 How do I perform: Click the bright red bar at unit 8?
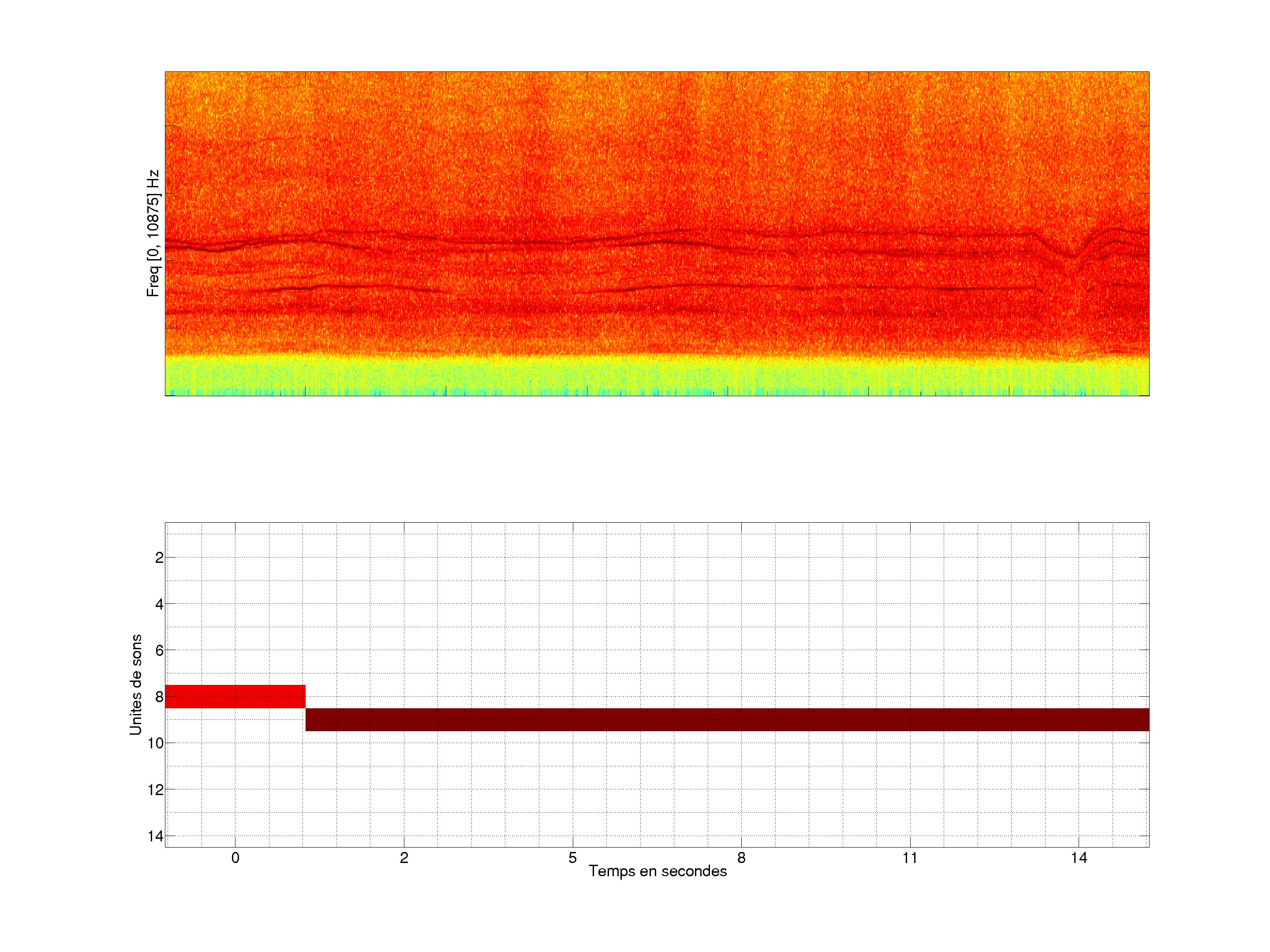point(235,696)
